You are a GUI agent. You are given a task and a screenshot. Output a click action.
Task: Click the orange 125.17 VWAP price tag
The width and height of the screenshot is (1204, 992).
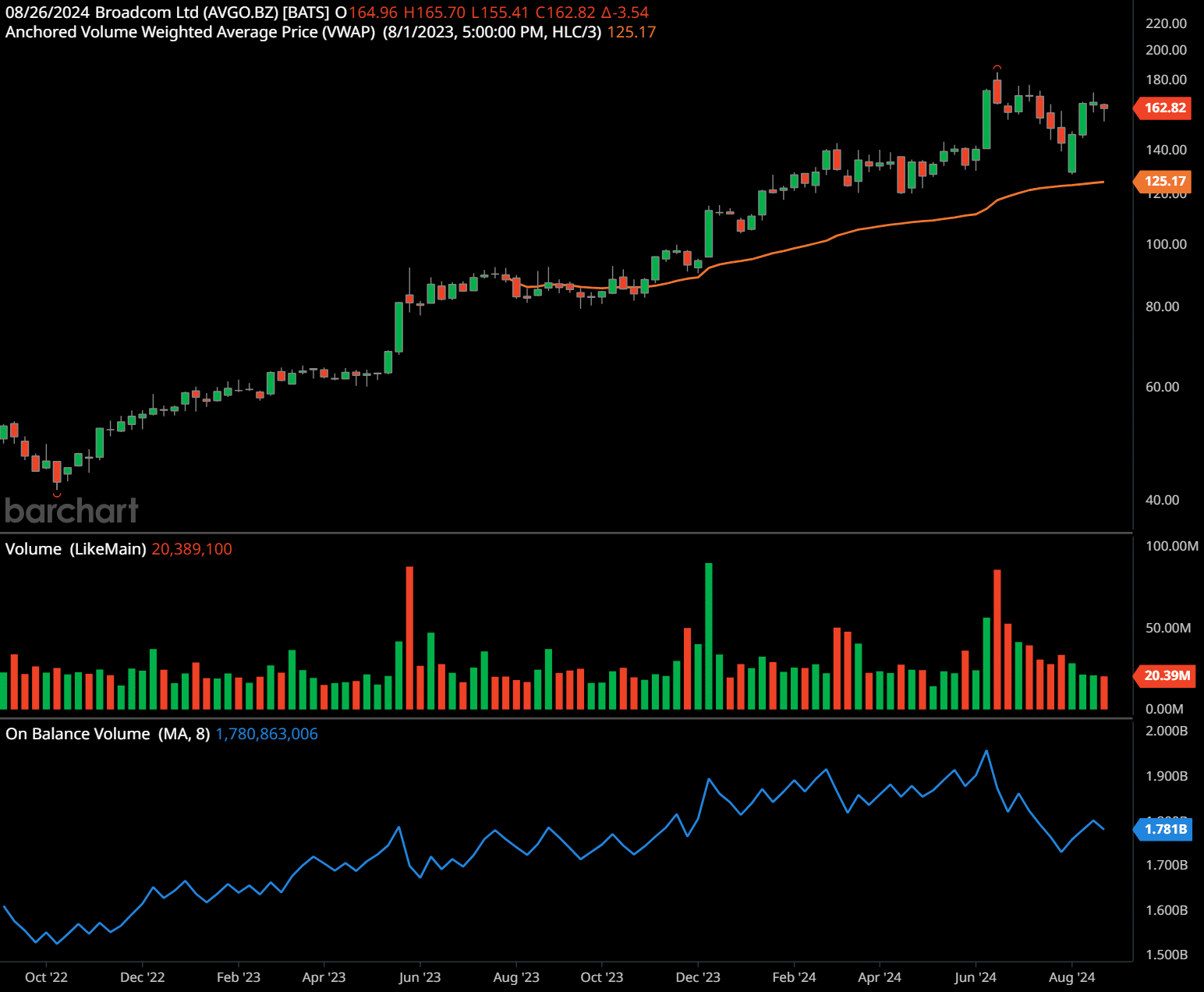[1164, 181]
